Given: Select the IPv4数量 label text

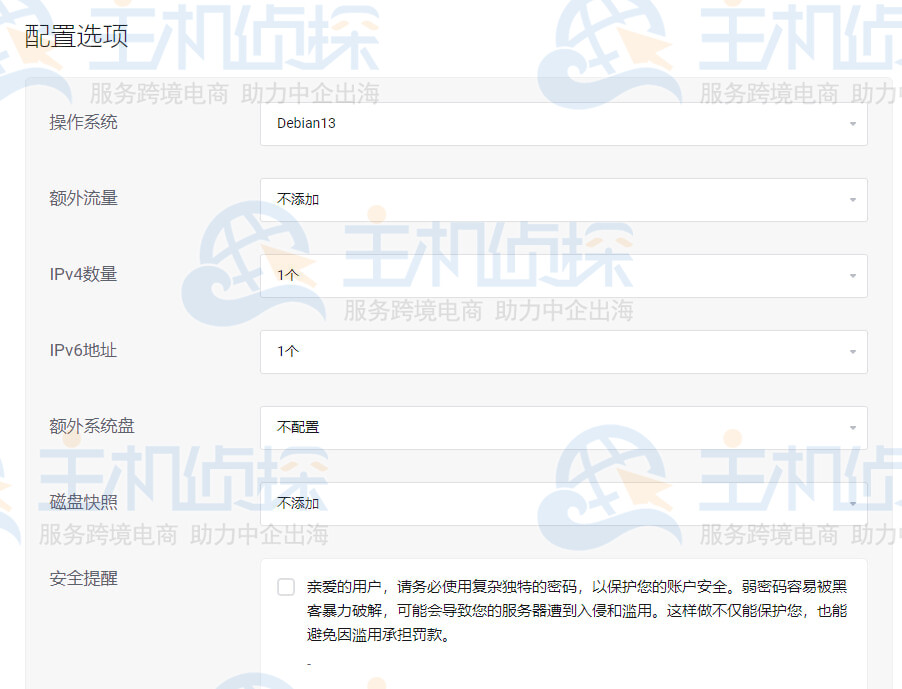Looking at the screenshot, I should click(84, 274).
